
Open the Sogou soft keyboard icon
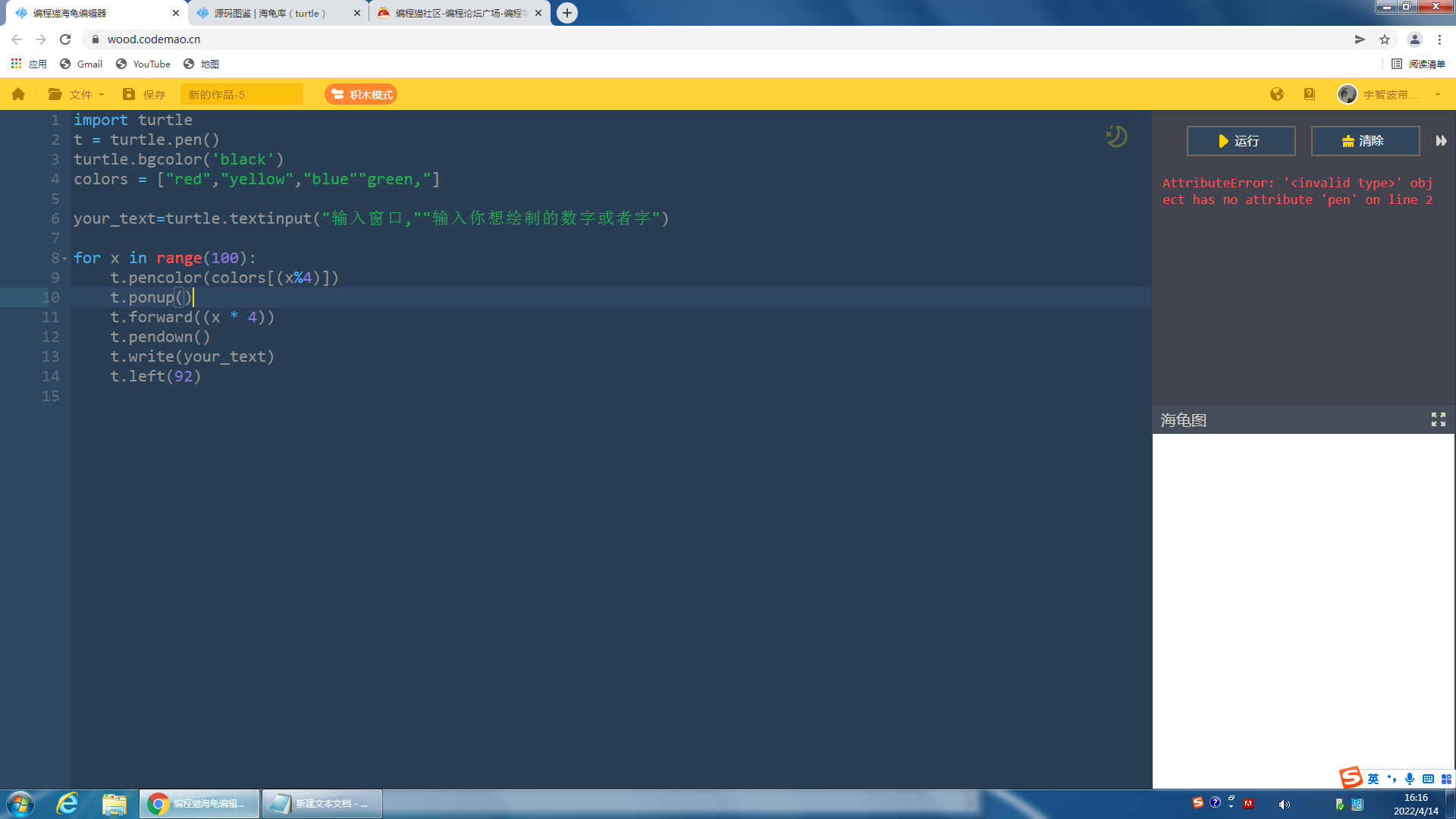[x=1428, y=779]
